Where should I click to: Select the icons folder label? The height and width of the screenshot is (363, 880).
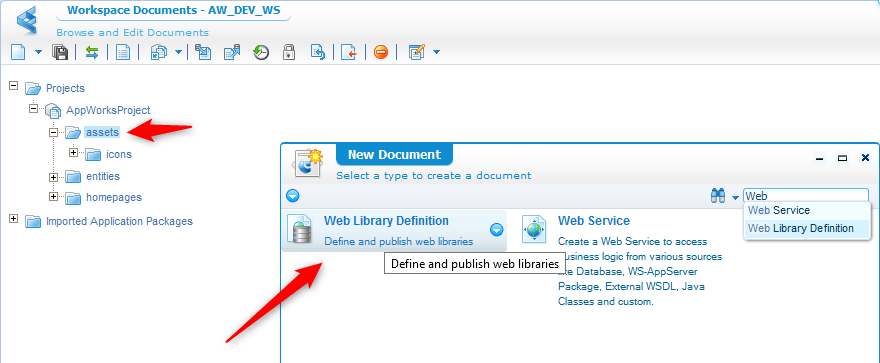[119, 154]
